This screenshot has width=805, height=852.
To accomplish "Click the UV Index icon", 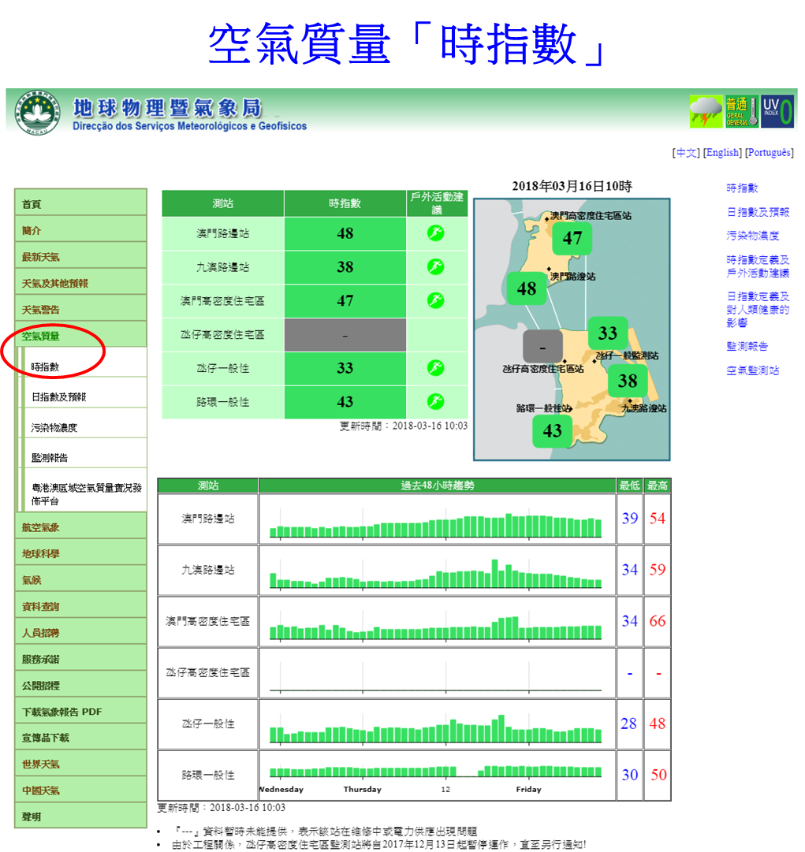I will [x=777, y=111].
